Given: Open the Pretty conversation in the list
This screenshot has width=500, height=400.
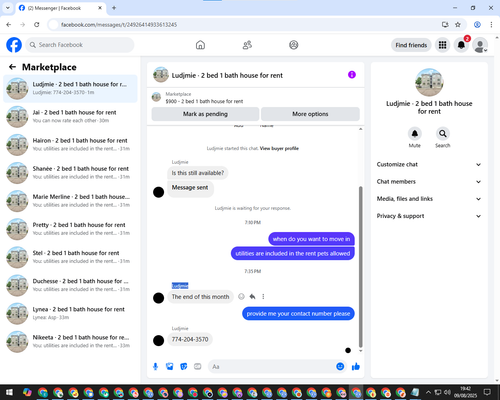Looking at the screenshot, I should [x=70, y=229].
